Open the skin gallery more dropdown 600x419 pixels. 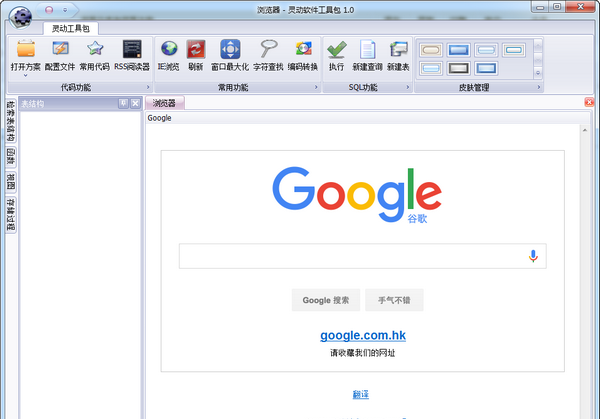(x=538, y=73)
